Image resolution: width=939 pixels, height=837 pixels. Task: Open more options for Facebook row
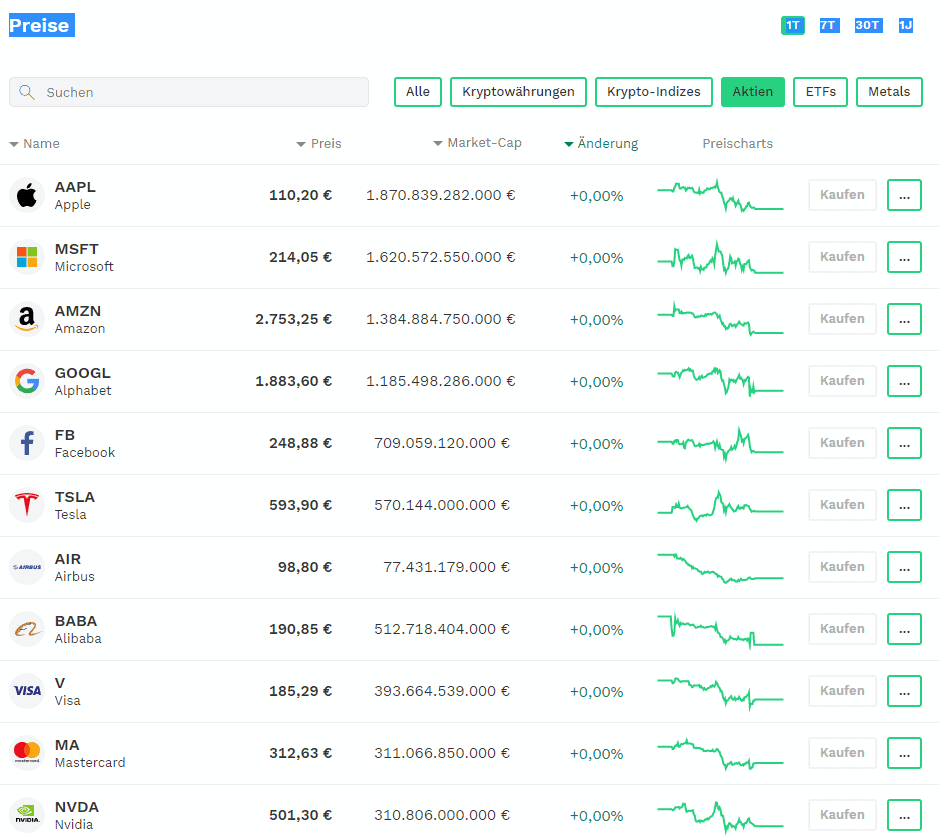tap(904, 443)
